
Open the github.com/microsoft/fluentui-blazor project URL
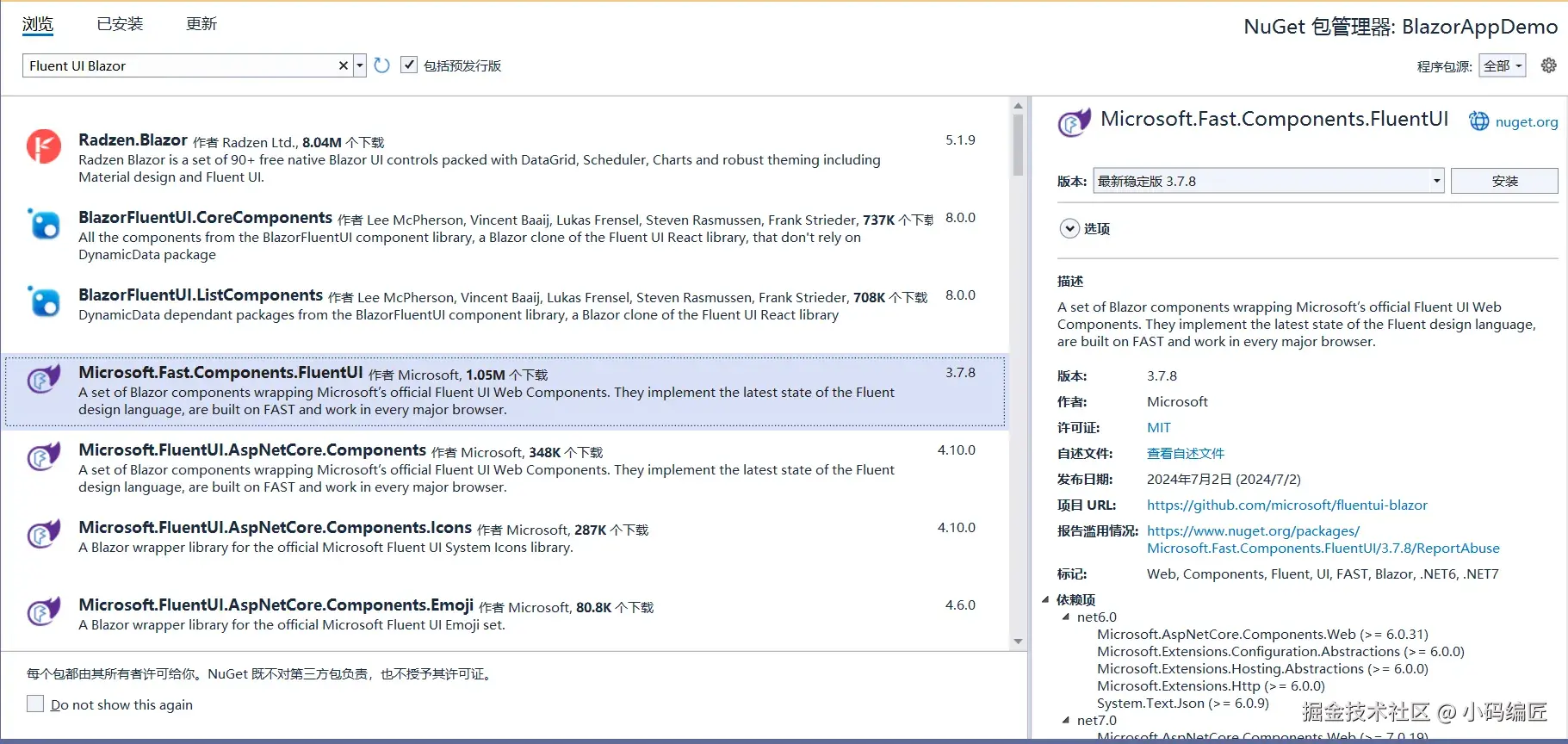click(x=1286, y=505)
